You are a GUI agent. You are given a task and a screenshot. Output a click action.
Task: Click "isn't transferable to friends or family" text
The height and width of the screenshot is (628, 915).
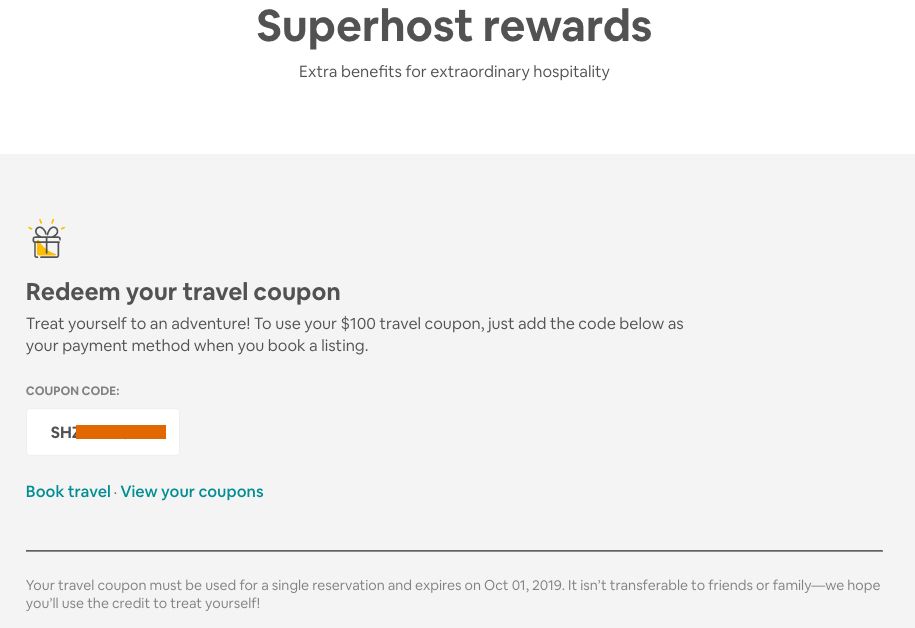pyautogui.click(x=689, y=585)
